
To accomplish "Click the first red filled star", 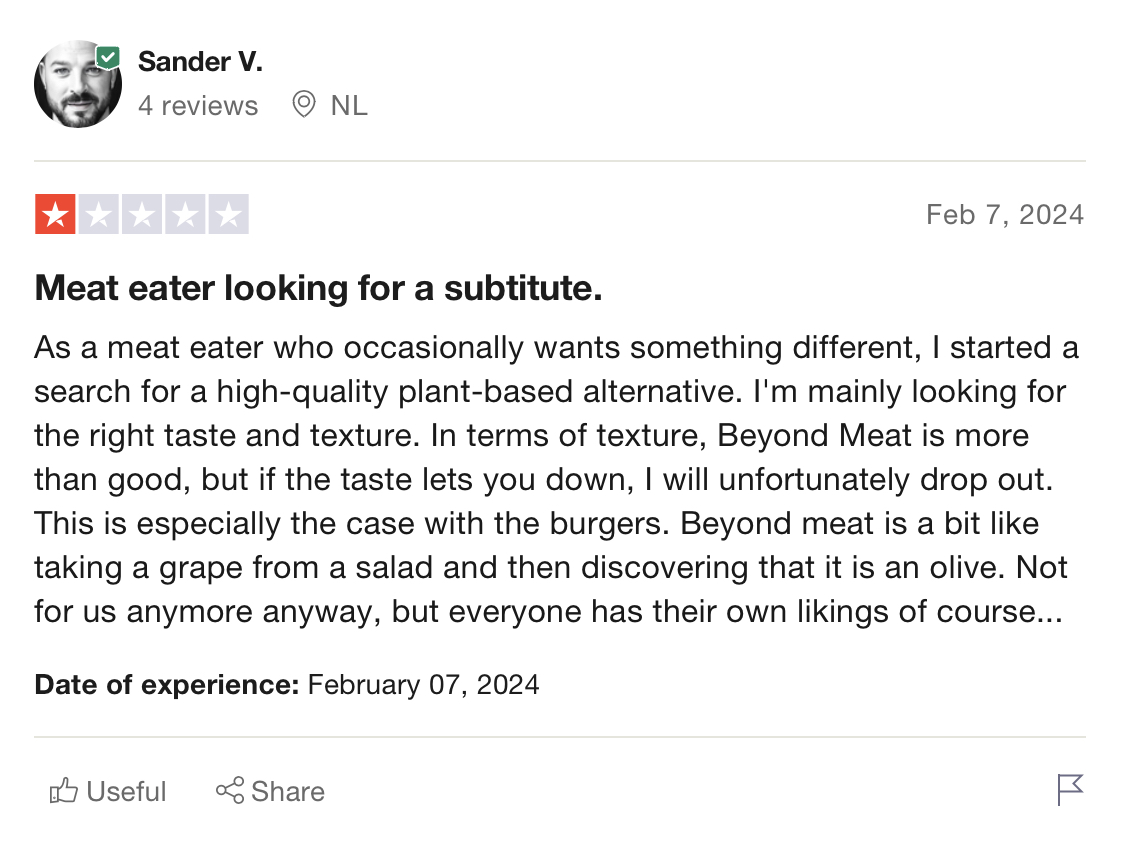I will pyautogui.click(x=55, y=215).
